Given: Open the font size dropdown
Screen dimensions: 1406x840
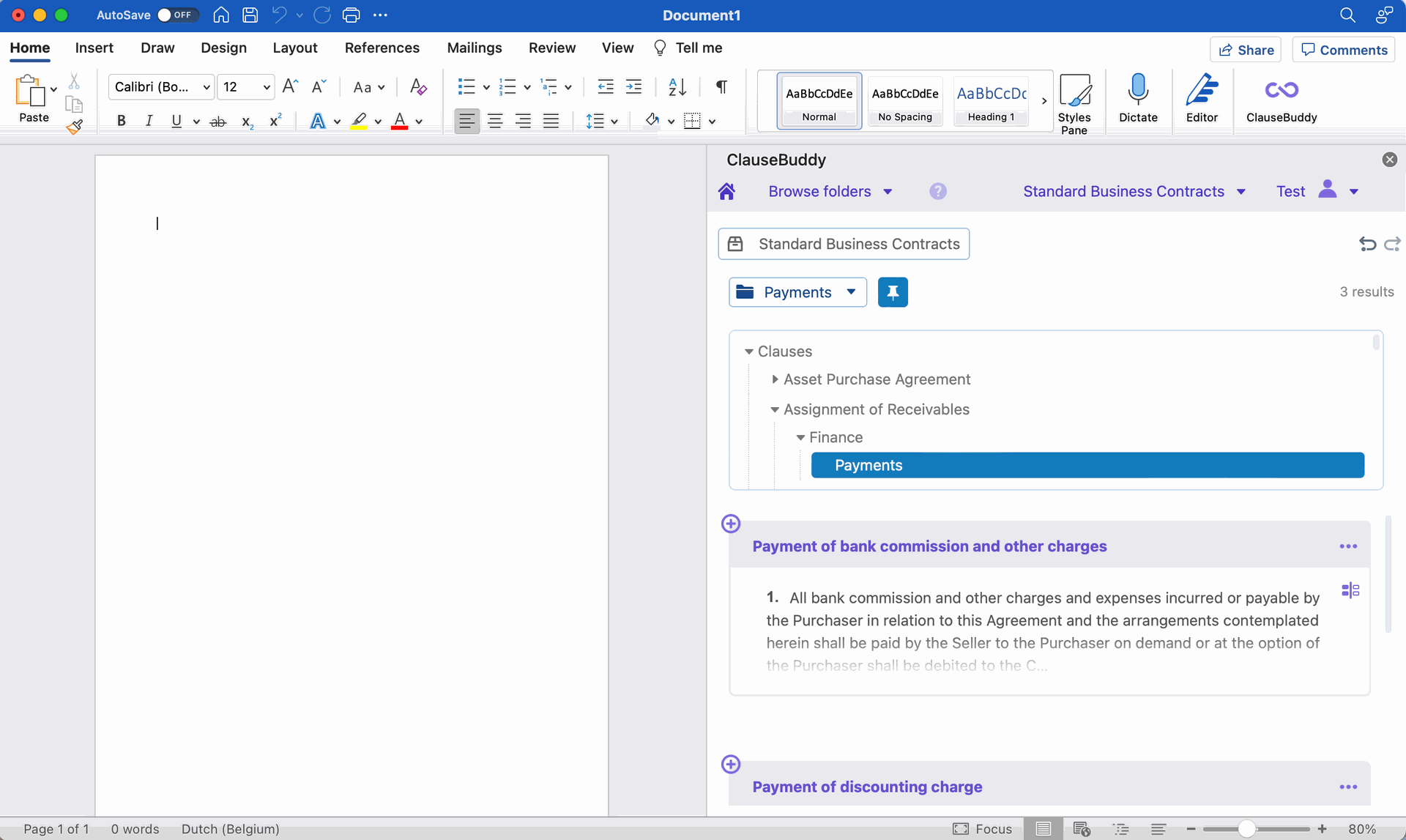Looking at the screenshot, I should 267,87.
